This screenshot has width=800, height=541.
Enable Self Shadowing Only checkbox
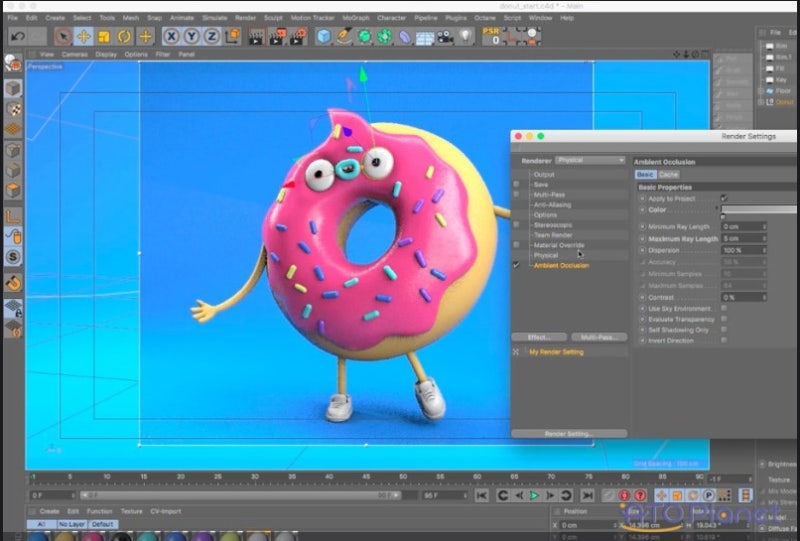[x=724, y=330]
